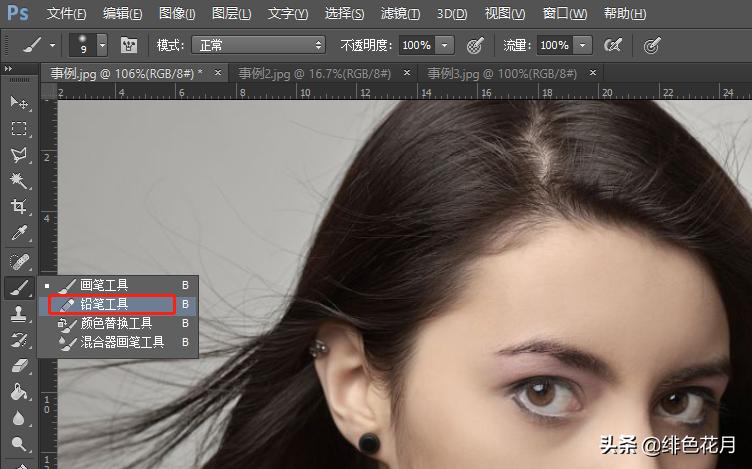Open the 选择(S) menu
The height and width of the screenshot is (469, 752).
344,13
